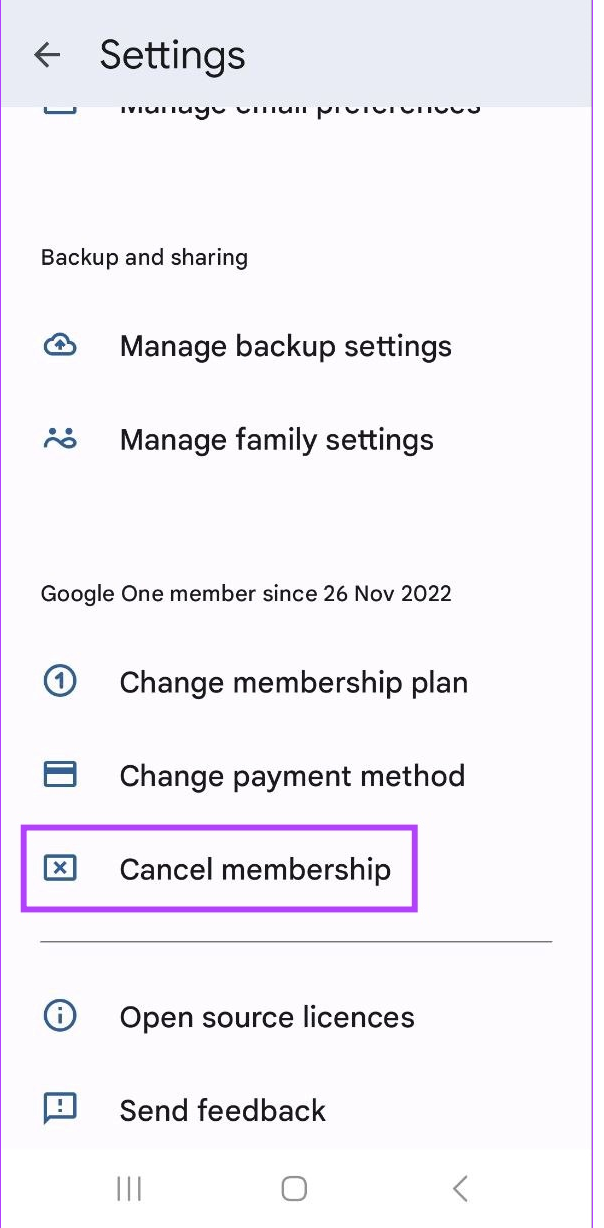Image resolution: width=604 pixels, height=1228 pixels.
Task: Click the backup cloud icon
Action: tap(60, 345)
